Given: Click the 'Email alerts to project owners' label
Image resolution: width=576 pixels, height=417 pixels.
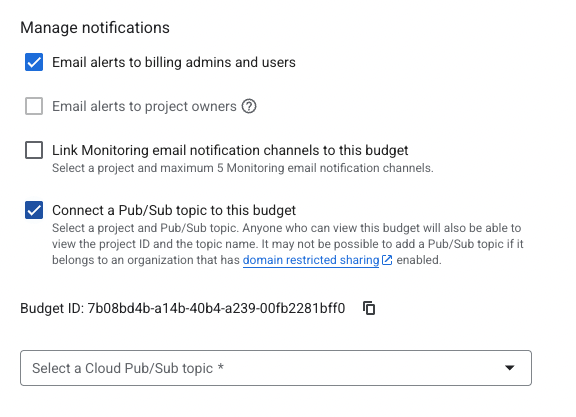Looking at the screenshot, I should point(144,107).
